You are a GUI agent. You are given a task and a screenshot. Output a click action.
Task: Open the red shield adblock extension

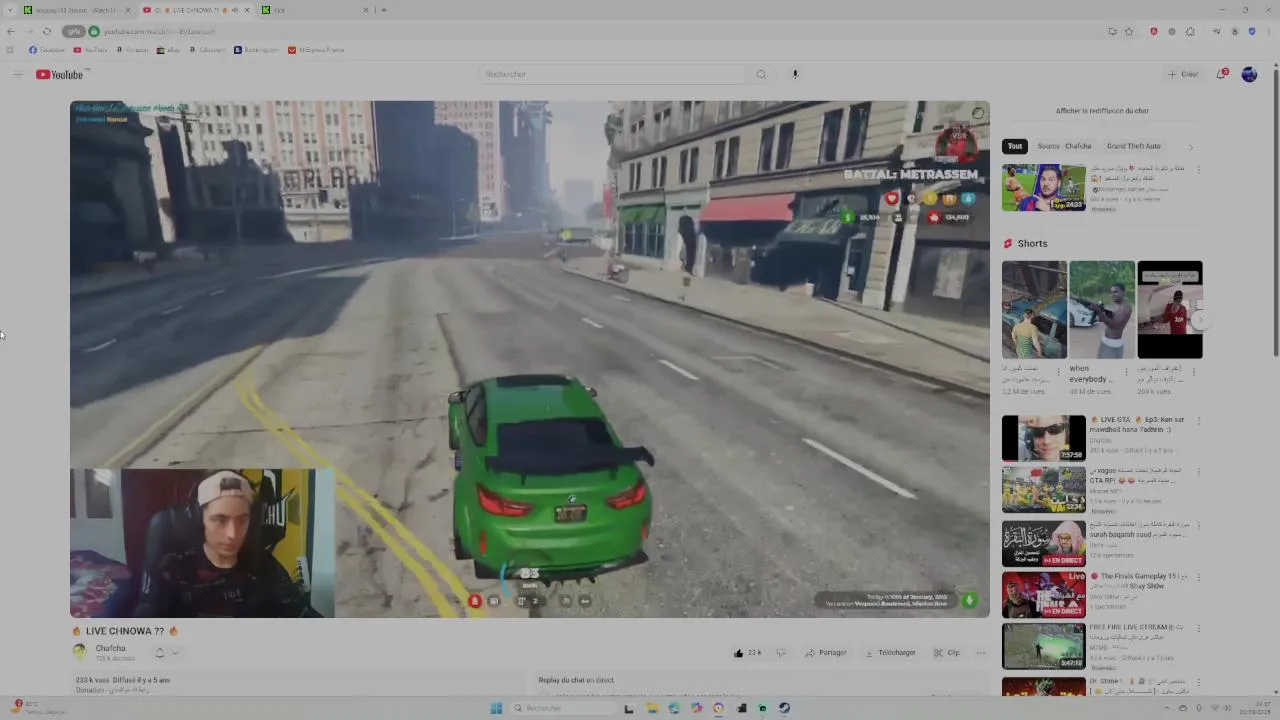coord(1154,31)
